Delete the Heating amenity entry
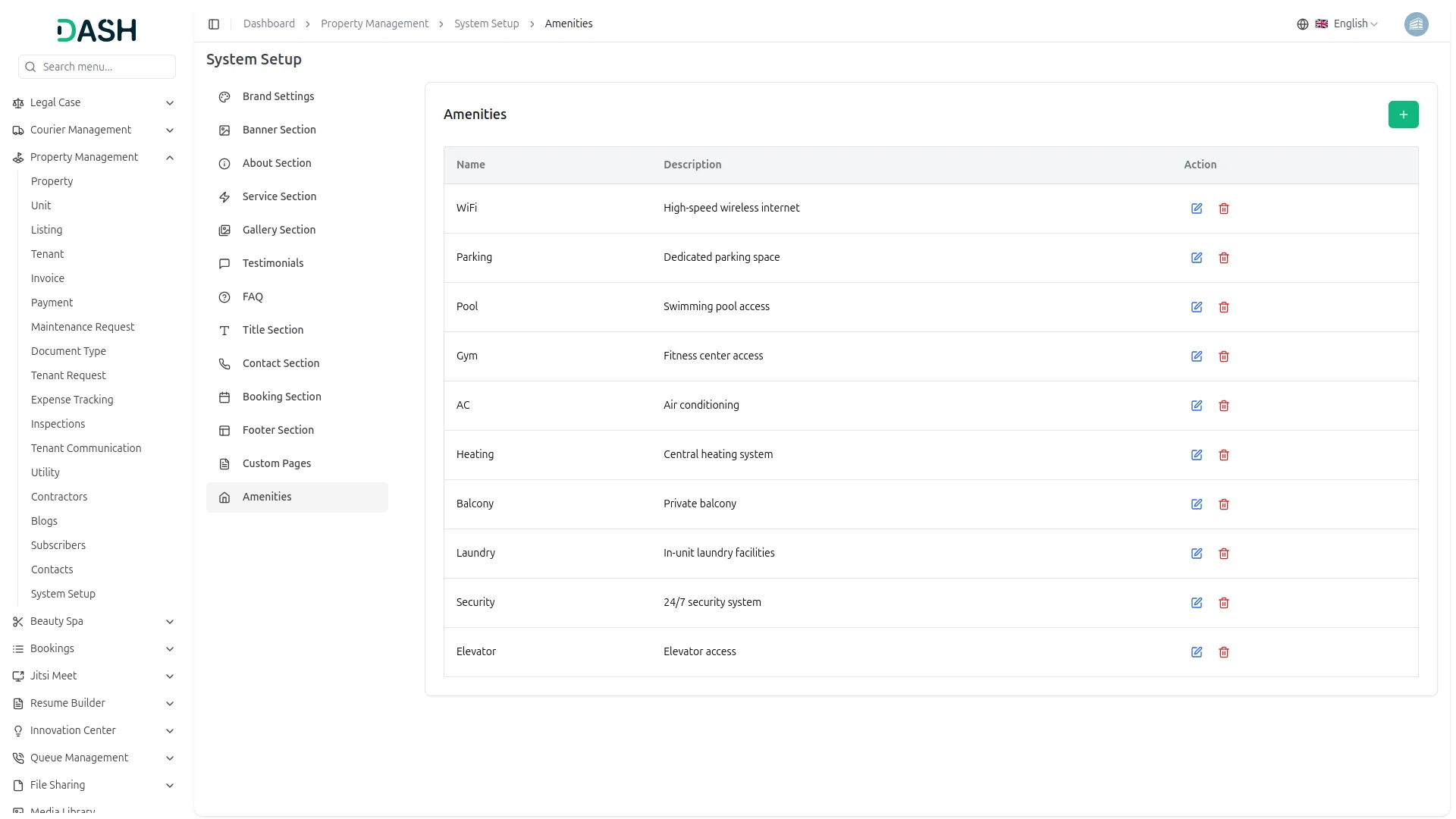Viewport: 1456px width, 819px height. [x=1224, y=455]
